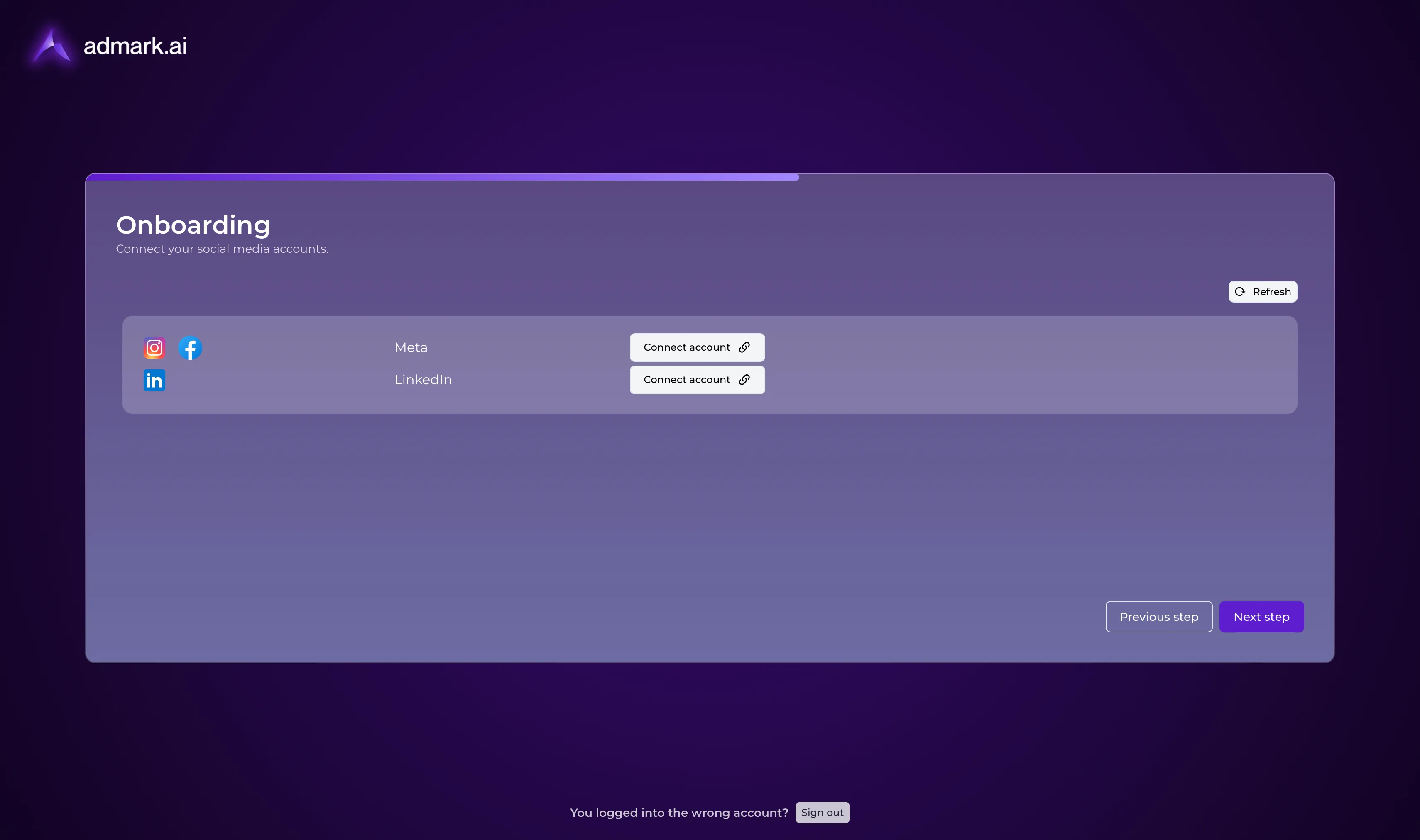Click the Meta platform label
1420x840 pixels.
tap(411, 347)
